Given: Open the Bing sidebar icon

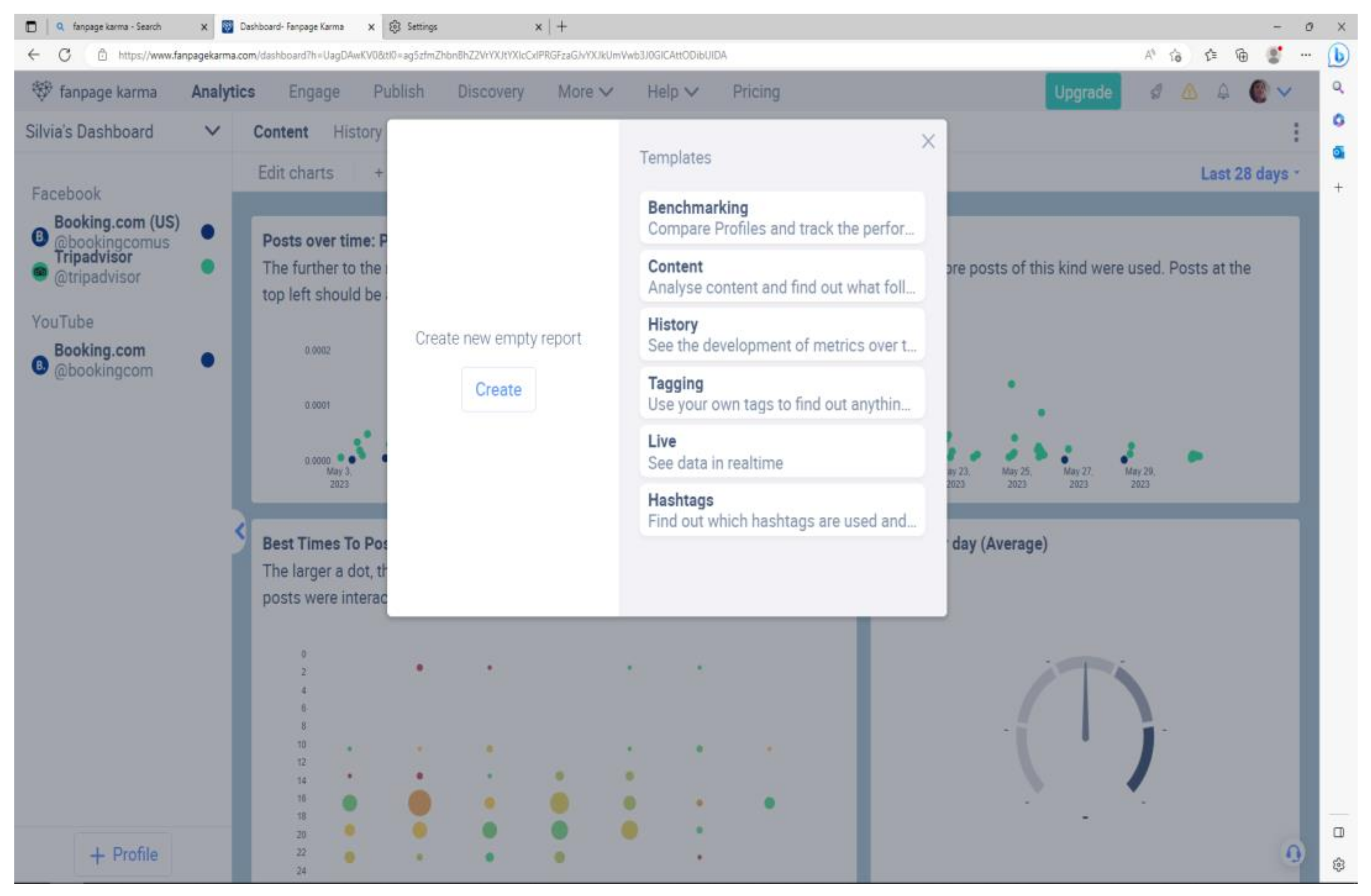Looking at the screenshot, I should (x=1338, y=56).
